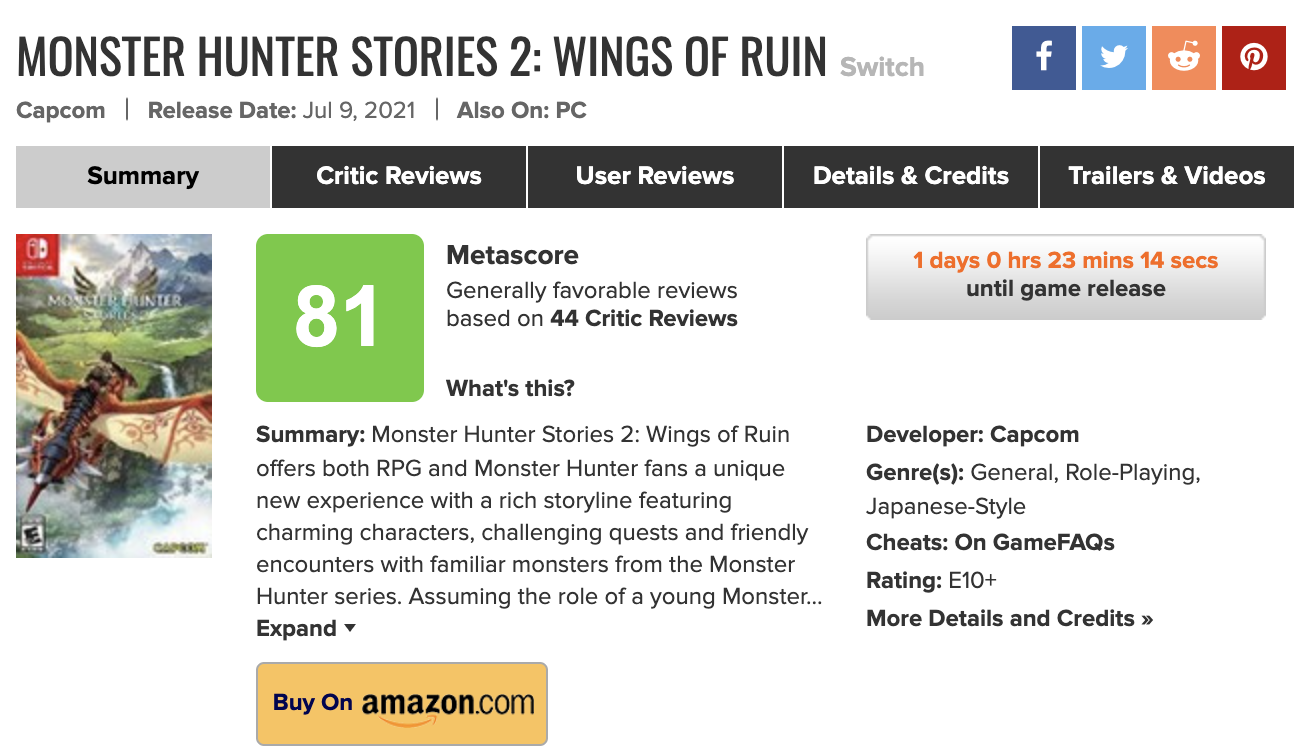The height and width of the screenshot is (756, 1308).
Task: Open the What's this? link
Action: point(510,388)
